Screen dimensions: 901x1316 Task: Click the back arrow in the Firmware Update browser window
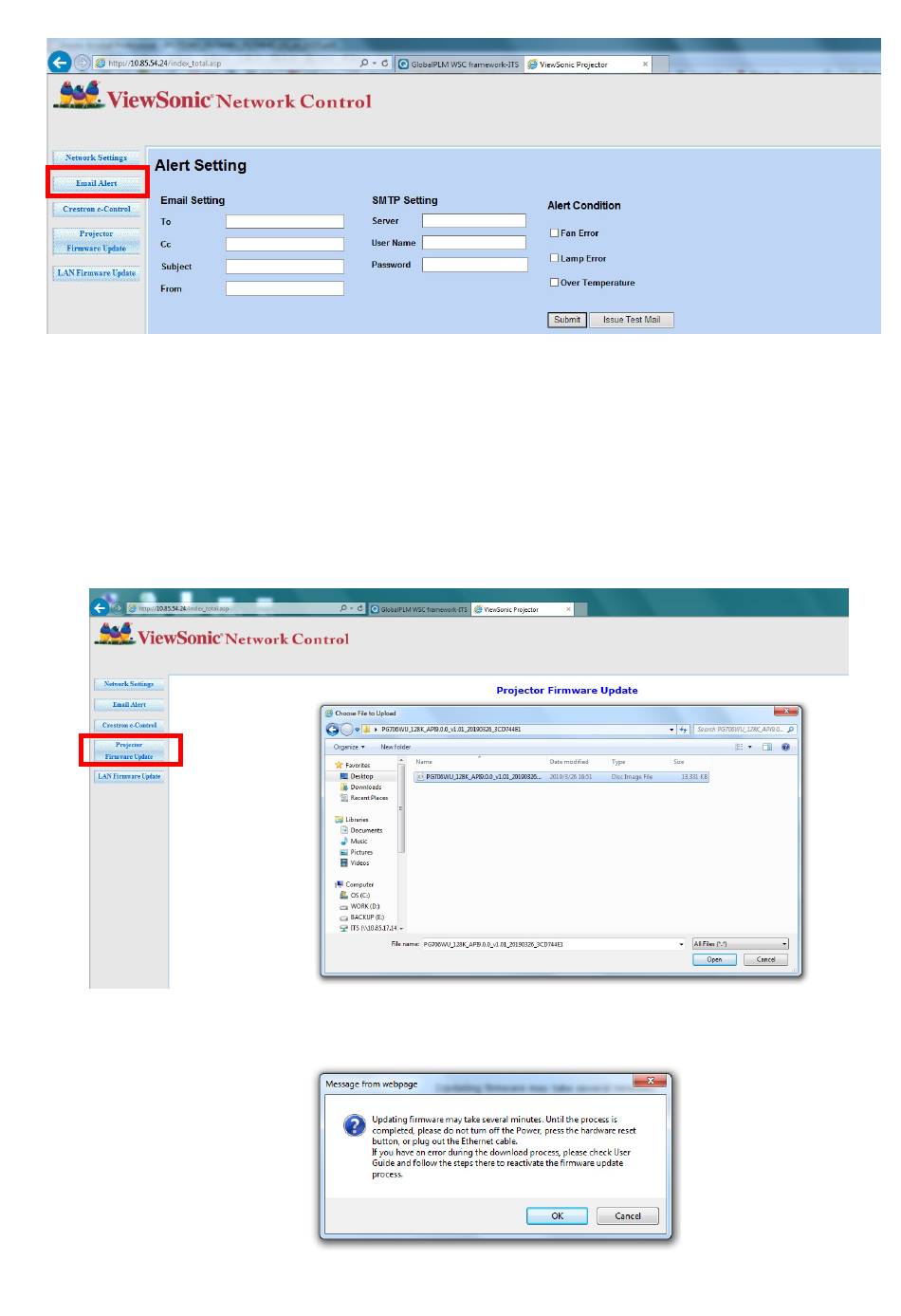pyautogui.click(x=100, y=607)
